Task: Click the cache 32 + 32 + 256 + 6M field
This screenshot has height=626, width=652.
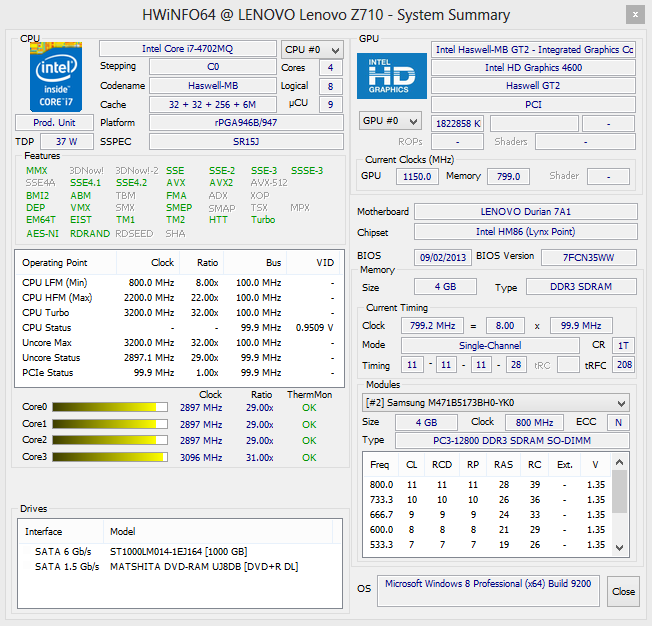Action: tap(213, 104)
